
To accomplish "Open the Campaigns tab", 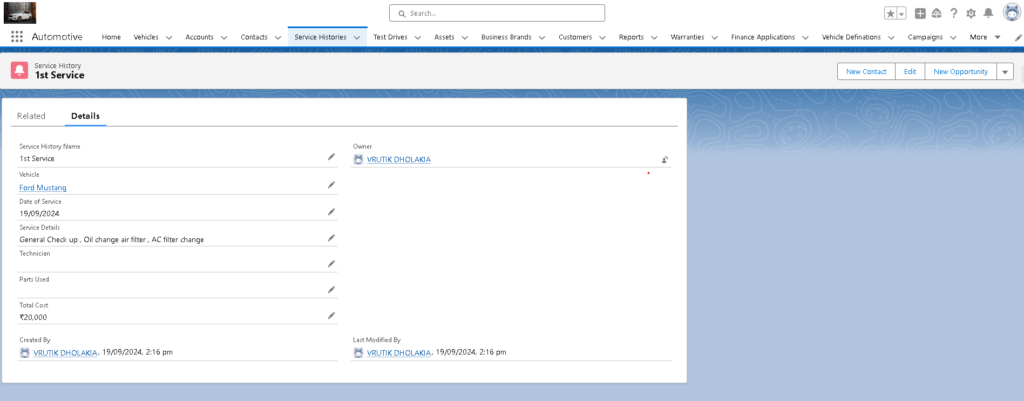I will [x=925, y=37].
